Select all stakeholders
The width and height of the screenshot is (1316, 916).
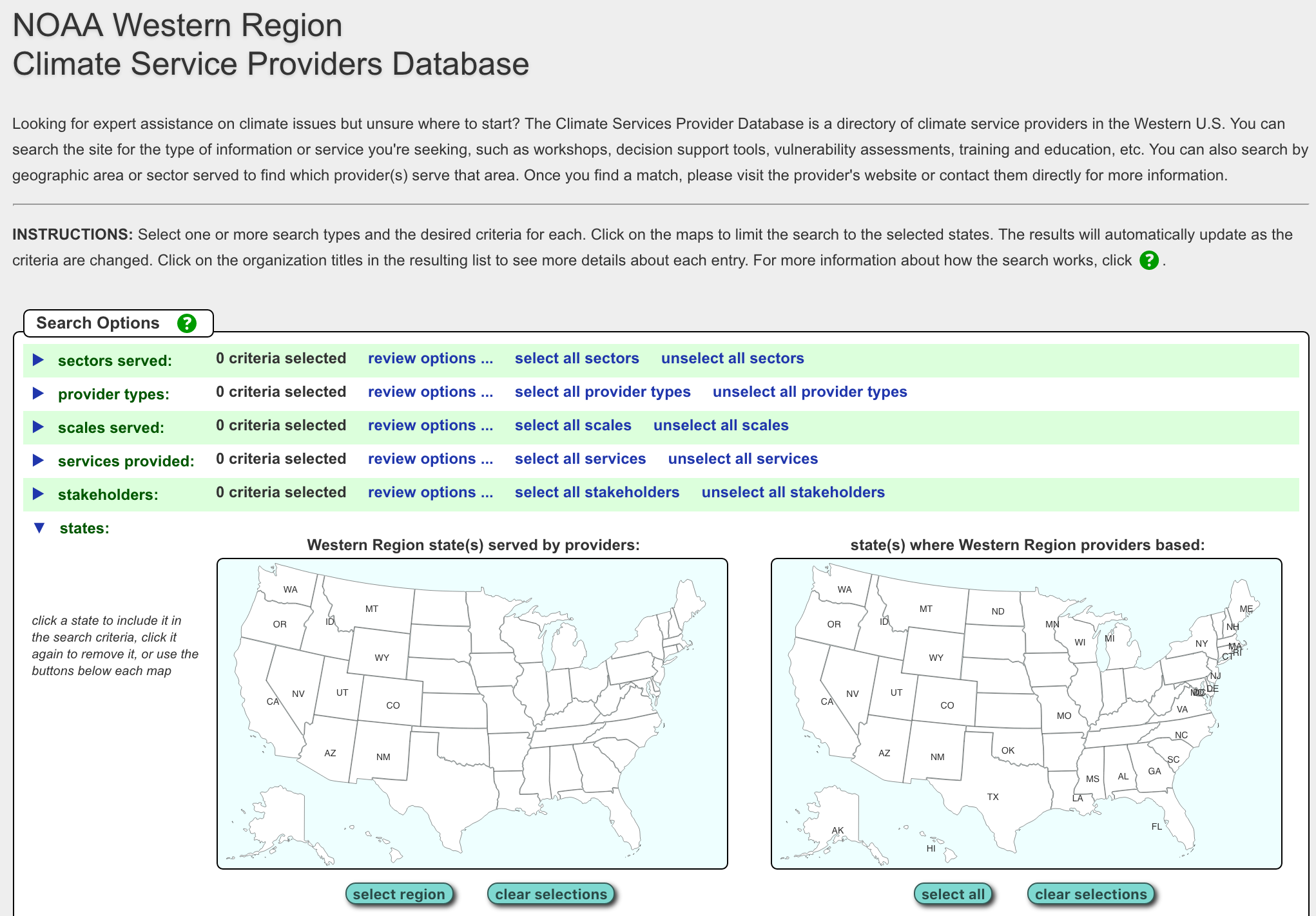[597, 492]
